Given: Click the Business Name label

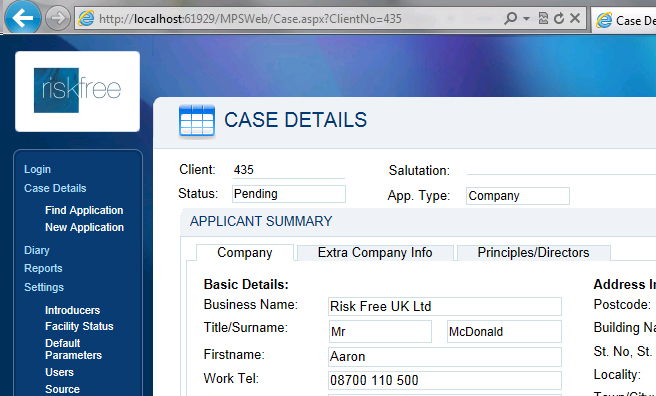Looking at the screenshot, I should click(x=251, y=304).
